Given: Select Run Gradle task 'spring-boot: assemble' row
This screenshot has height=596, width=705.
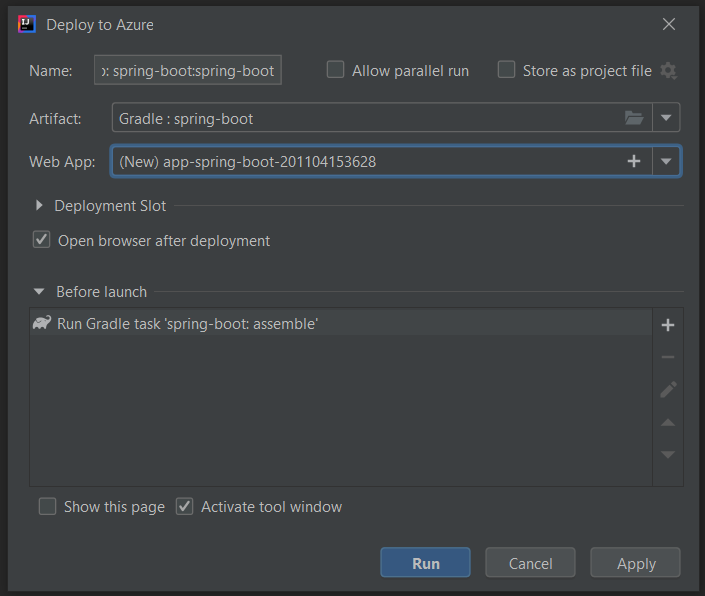Looking at the screenshot, I should point(341,323).
